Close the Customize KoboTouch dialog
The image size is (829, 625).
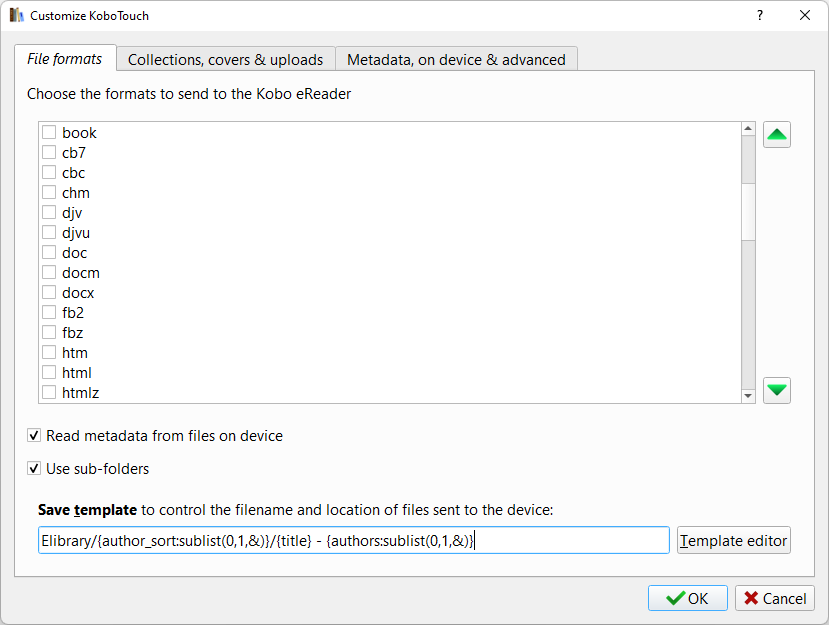pos(805,15)
